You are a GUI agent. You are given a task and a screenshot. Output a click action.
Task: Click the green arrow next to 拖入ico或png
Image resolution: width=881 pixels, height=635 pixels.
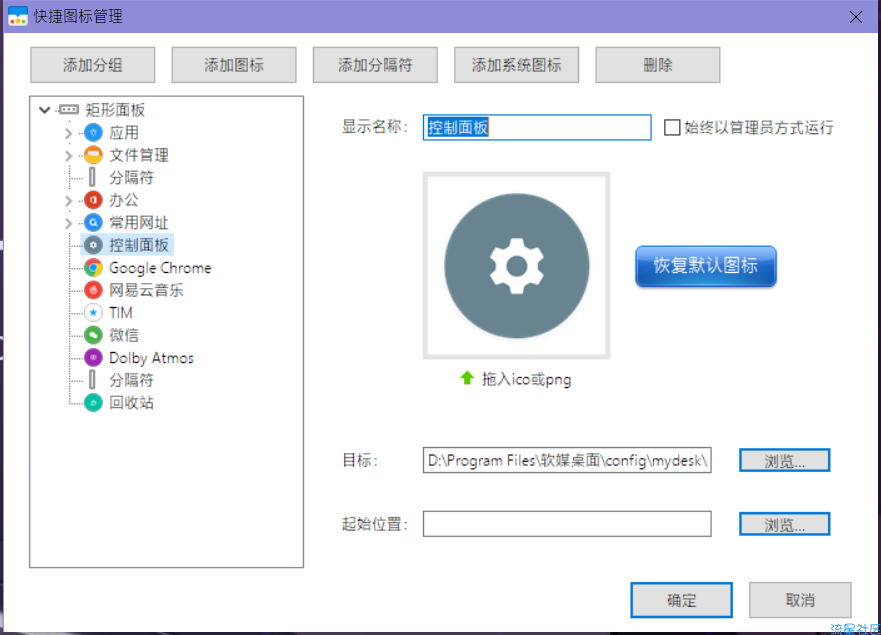pos(467,378)
